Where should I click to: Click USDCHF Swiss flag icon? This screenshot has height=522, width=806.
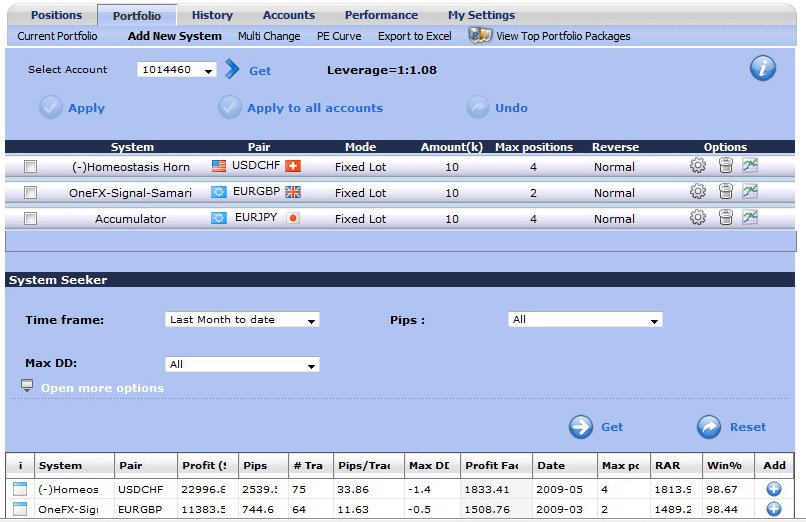[293, 166]
